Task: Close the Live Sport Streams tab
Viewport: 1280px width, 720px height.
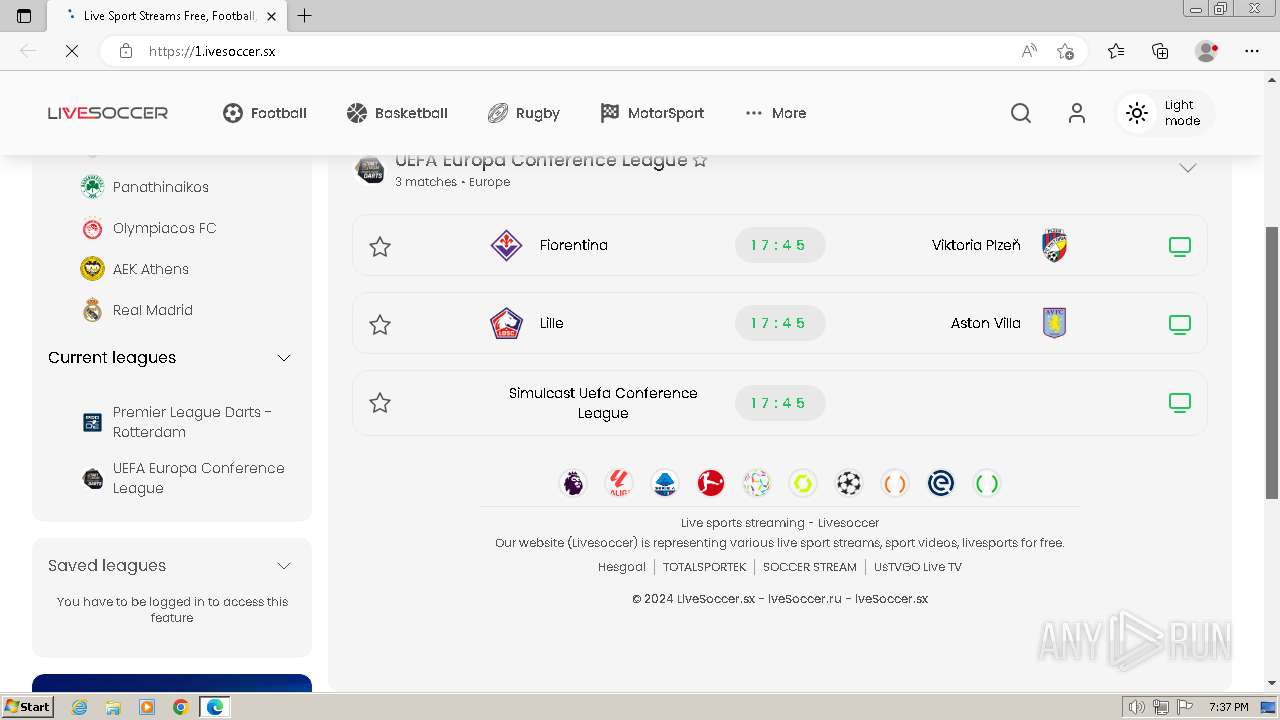Action: [x=272, y=16]
